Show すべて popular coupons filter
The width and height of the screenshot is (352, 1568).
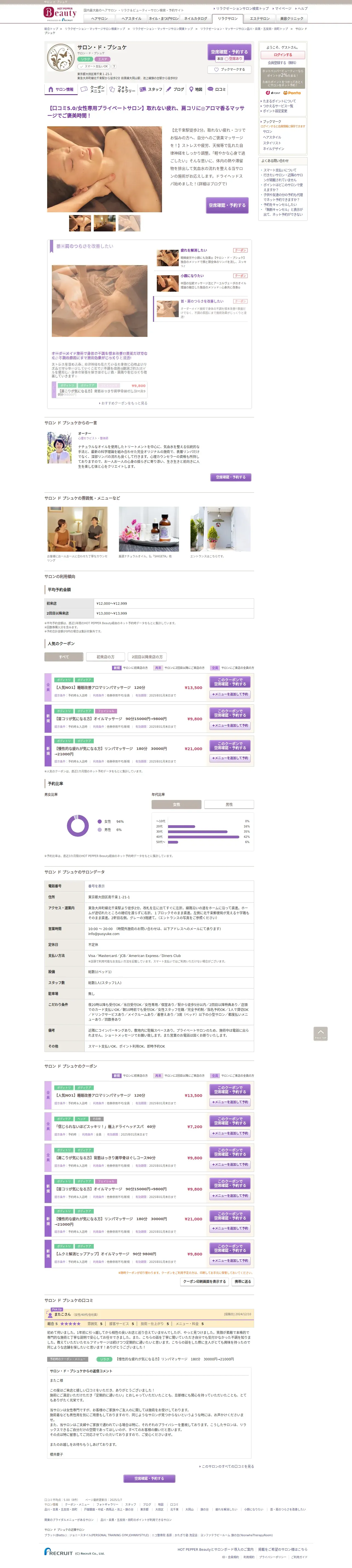pos(64,657)
